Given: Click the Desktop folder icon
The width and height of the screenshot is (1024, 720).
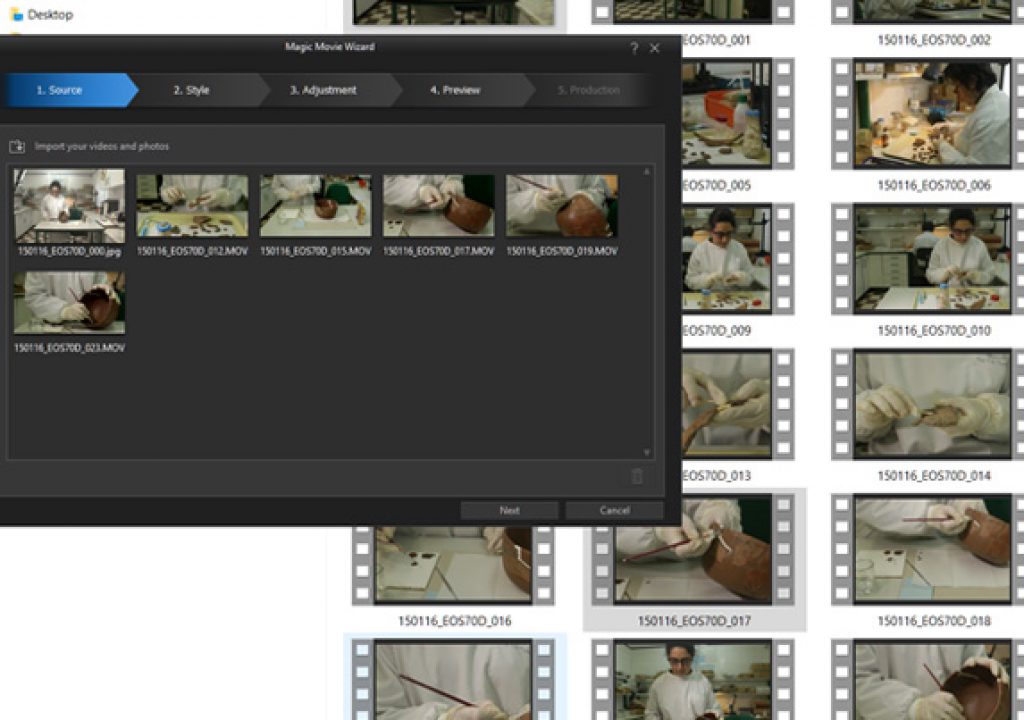Looking at the screenshot, I should point(17,14).
